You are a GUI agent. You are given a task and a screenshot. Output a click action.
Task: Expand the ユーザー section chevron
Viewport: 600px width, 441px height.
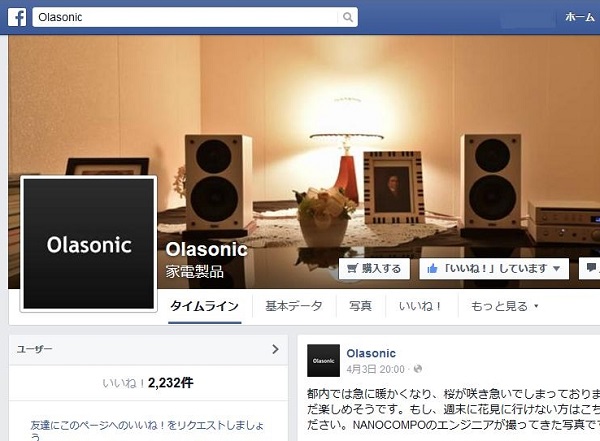click(275, 349)
